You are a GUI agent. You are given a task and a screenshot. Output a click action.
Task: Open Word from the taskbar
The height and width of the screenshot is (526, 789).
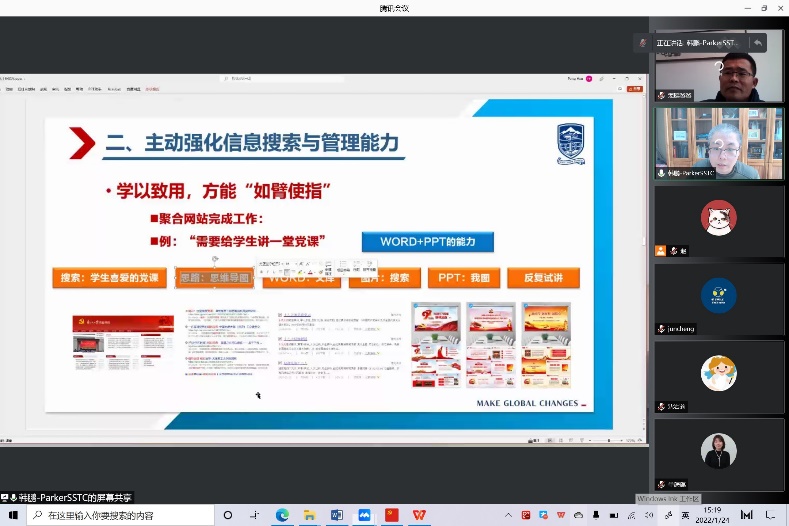[337, 515]
